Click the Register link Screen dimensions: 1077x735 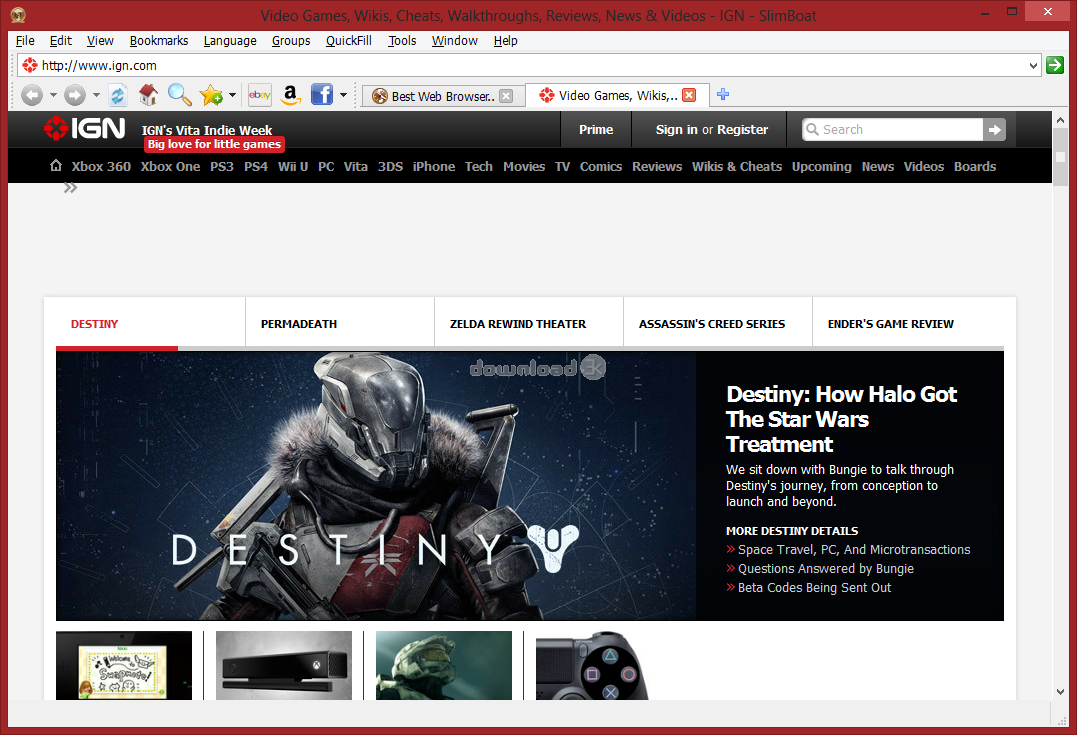point(742,129)
